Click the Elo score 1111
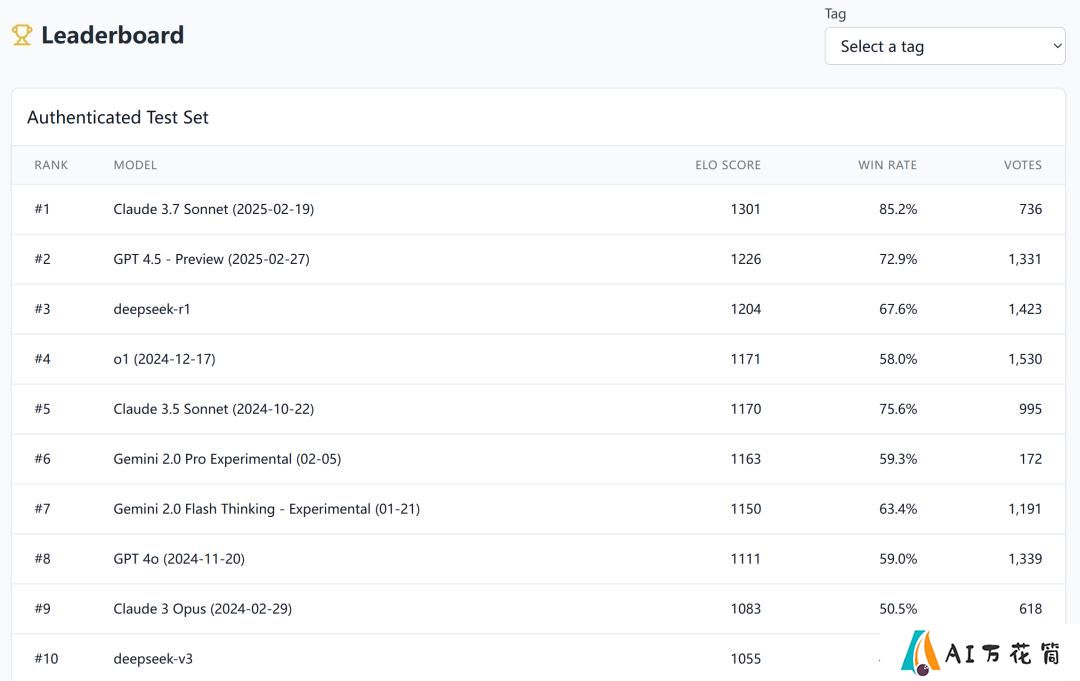This screenshot has height=681, width=1080. click(x=745, y=558)
